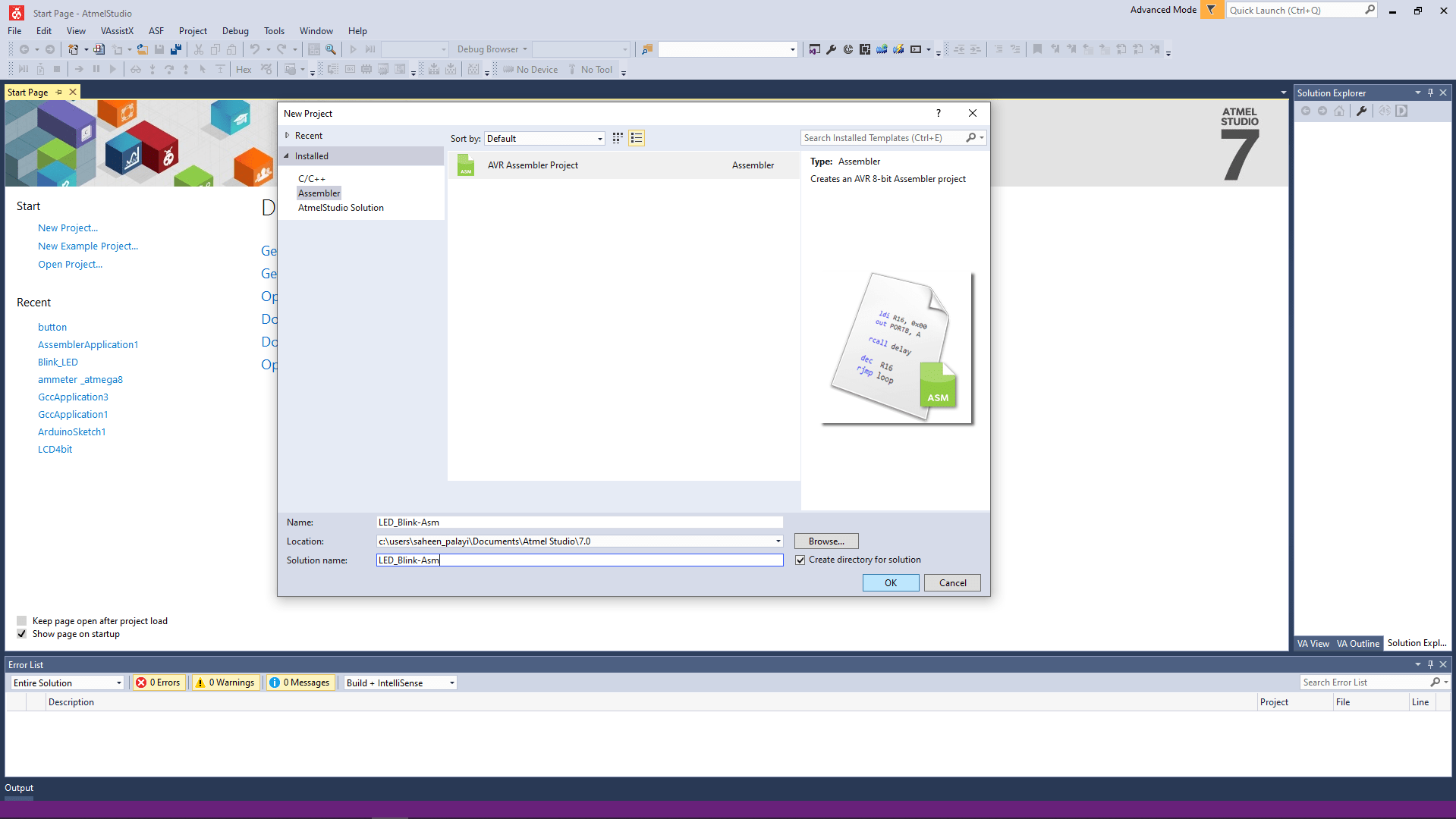This screenshot has height=819, width=1456.
Task: Click the Browse... button
Action: click(826, 541)
